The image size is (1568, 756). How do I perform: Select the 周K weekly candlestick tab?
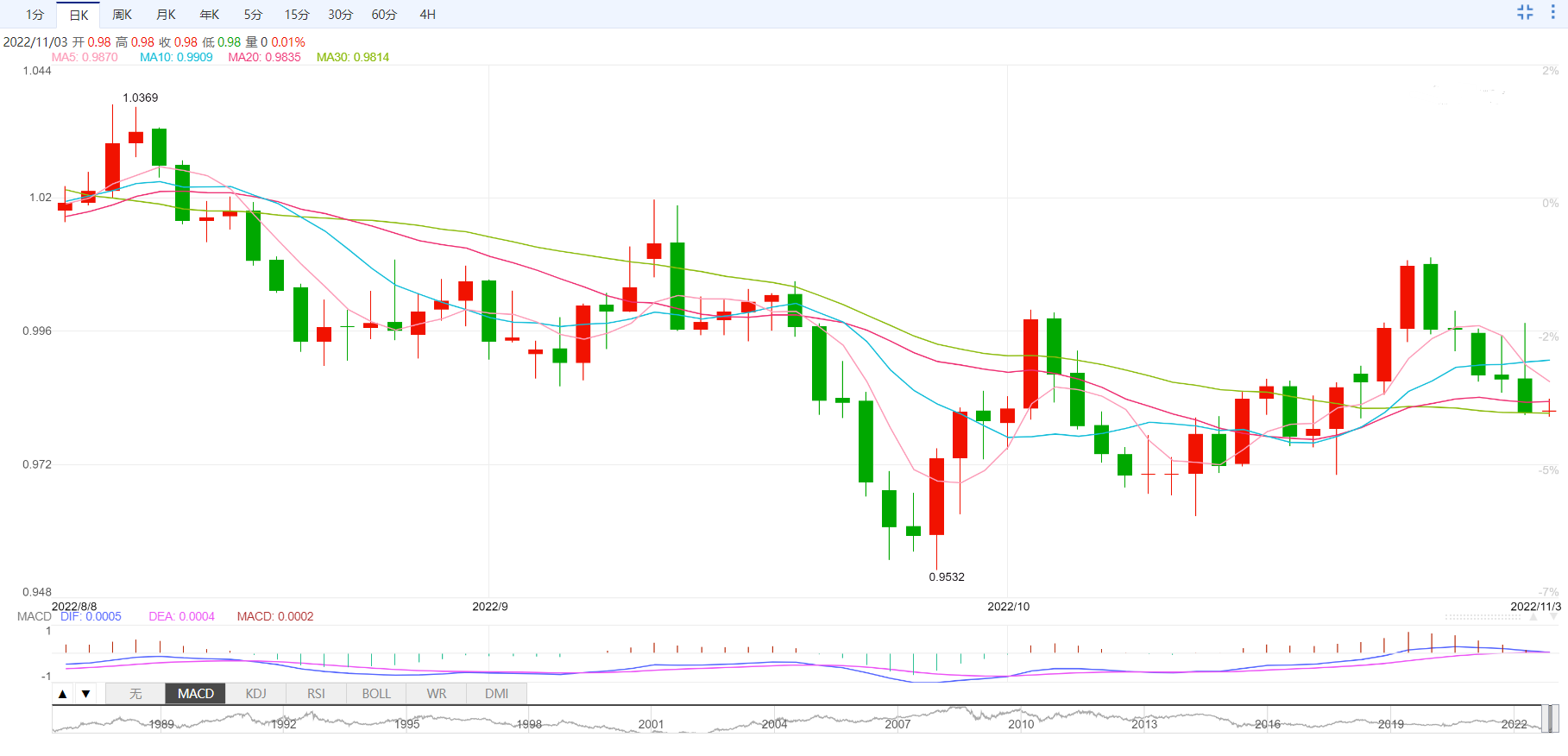(122, 15)
